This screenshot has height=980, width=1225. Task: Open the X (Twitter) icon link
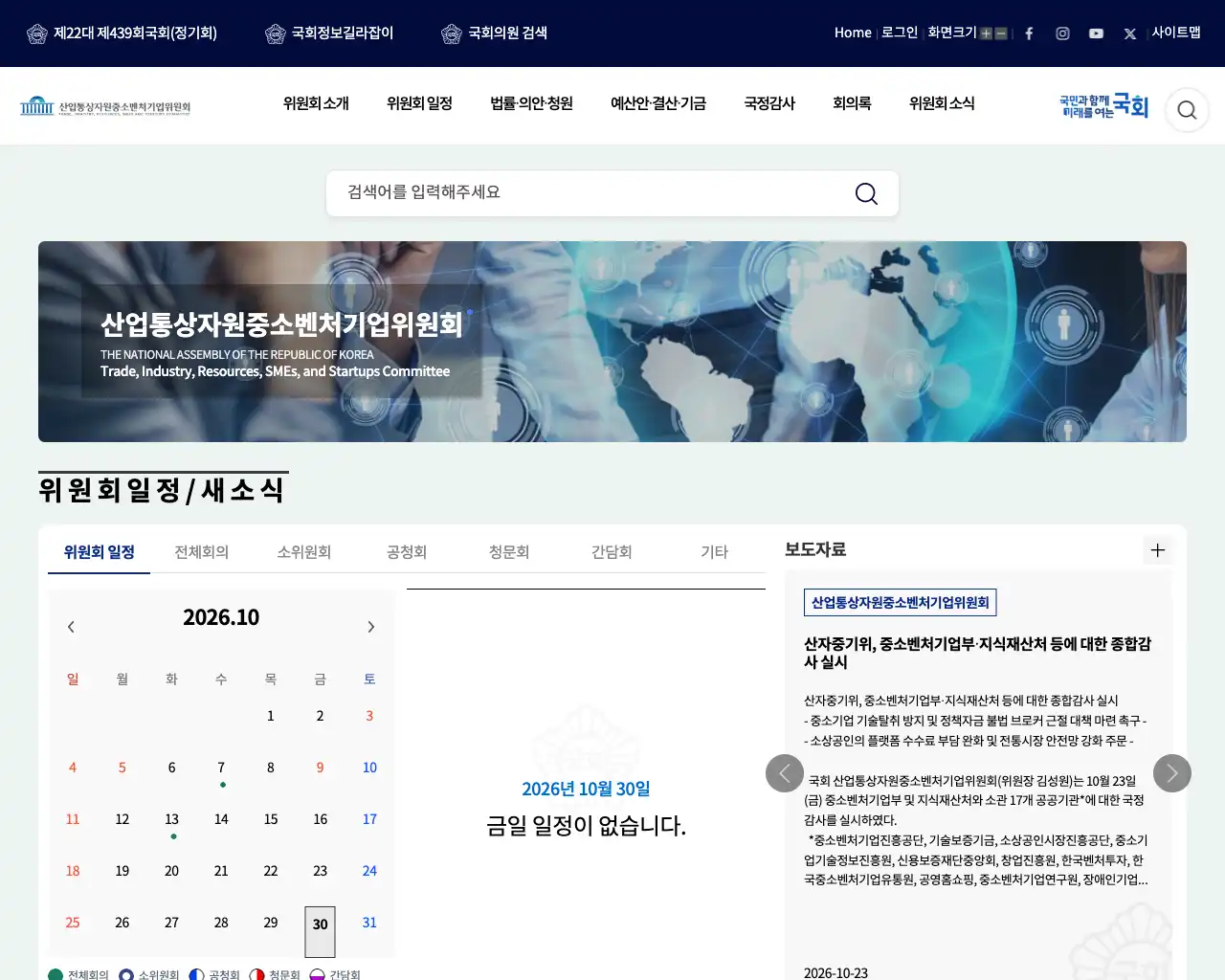[x=1130, y=33]
